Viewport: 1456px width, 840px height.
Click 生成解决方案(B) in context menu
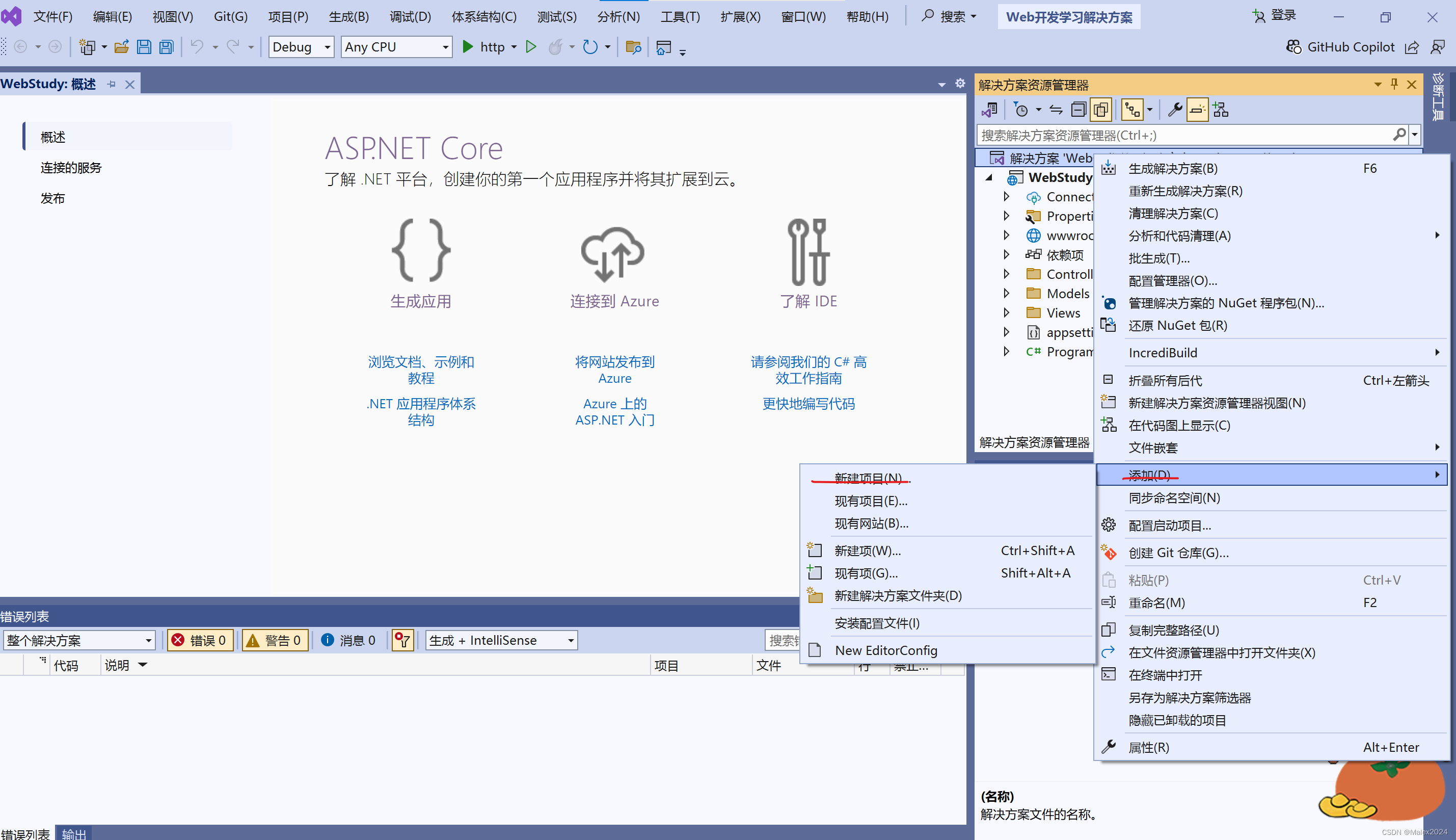point(1271,169)
